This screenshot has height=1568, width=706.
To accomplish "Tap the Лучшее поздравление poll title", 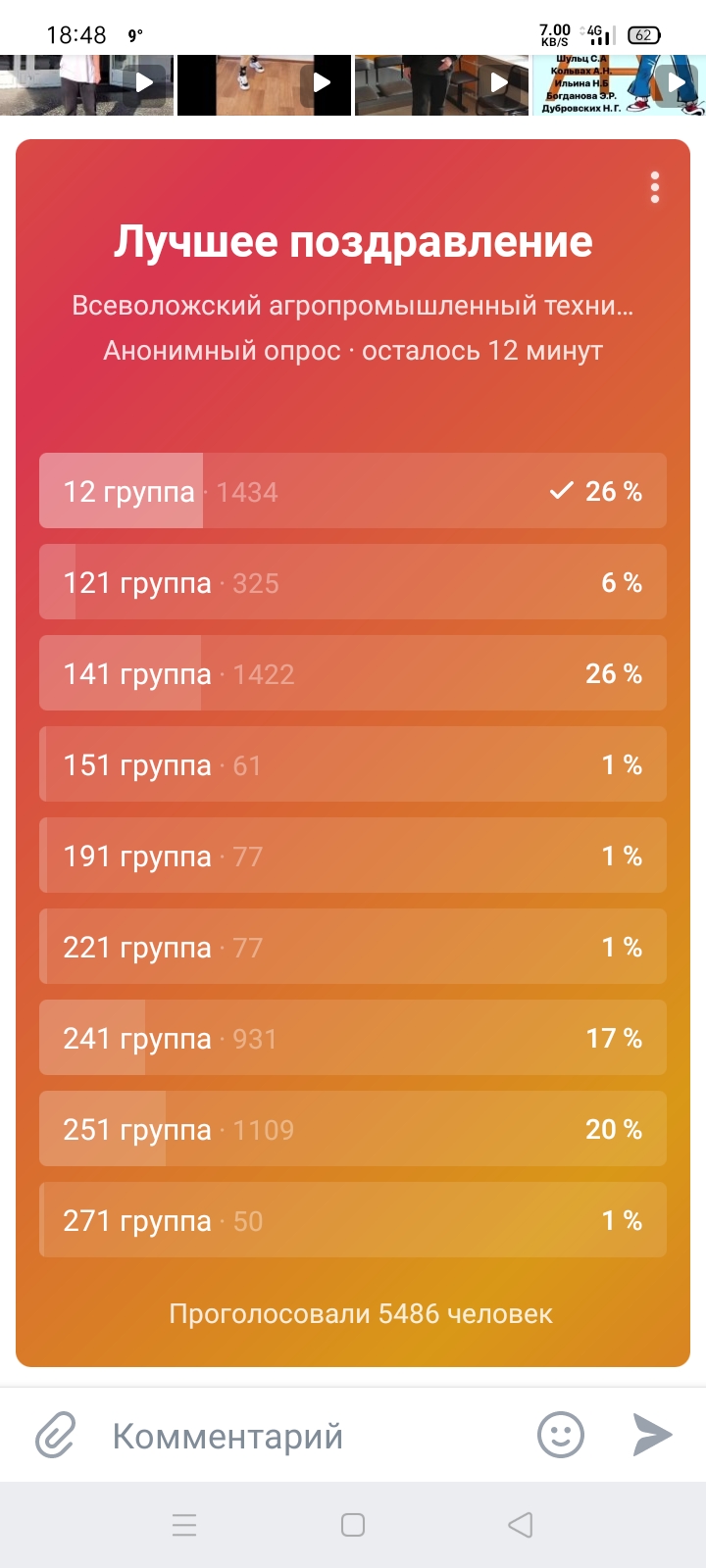I will 353,241.
